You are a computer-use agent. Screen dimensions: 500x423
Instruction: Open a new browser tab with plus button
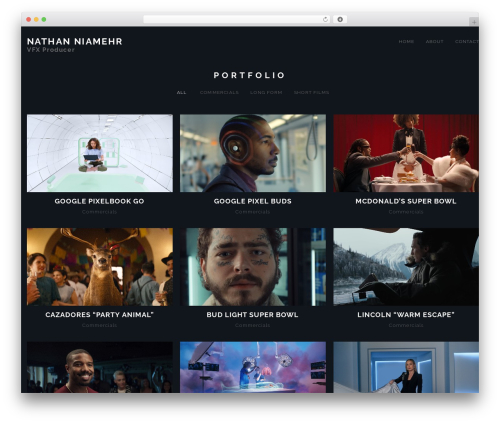[474, 22]
